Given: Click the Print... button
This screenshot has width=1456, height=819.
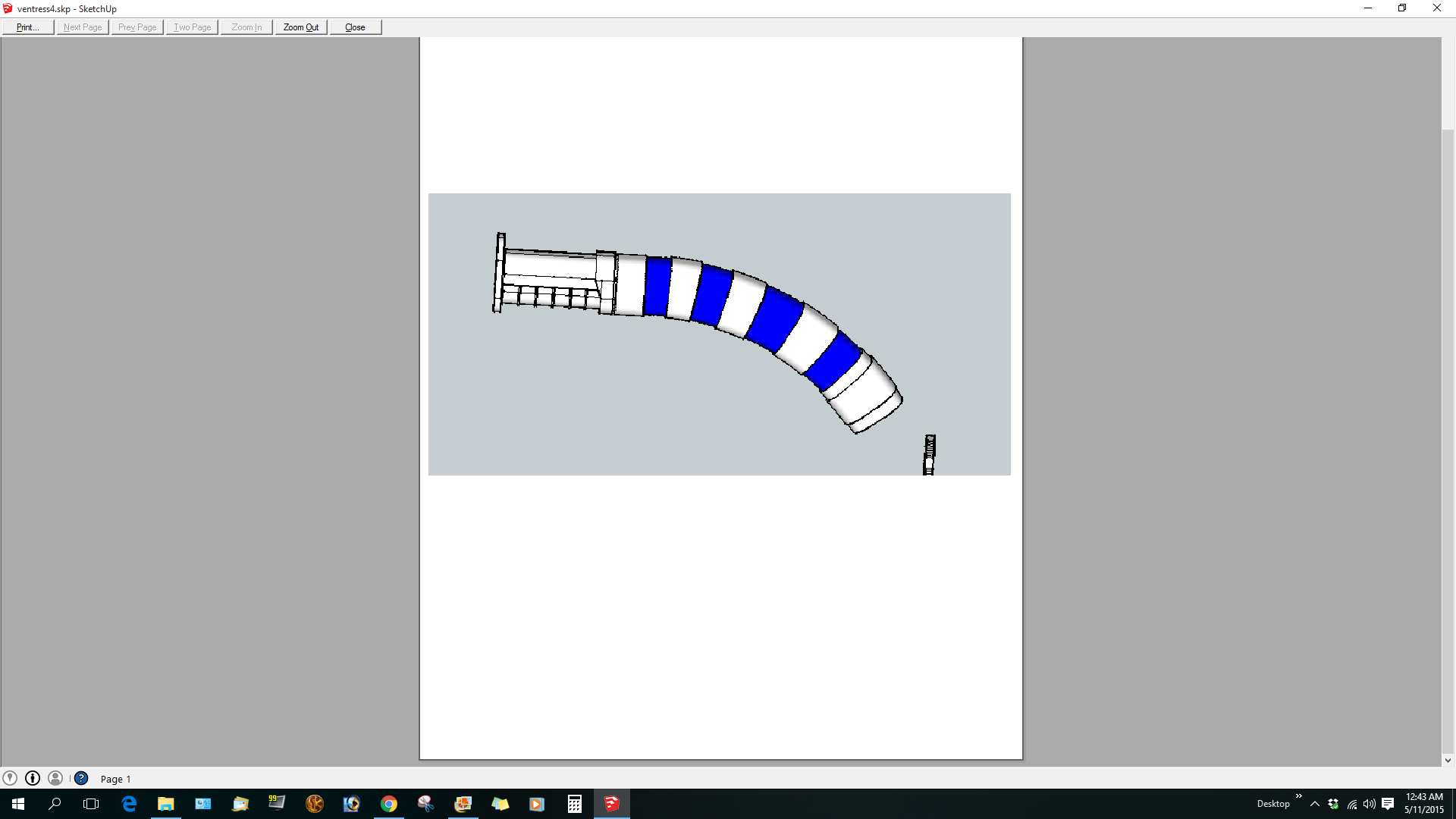Looking at the screenshot, I should click(x=28, y=27).
